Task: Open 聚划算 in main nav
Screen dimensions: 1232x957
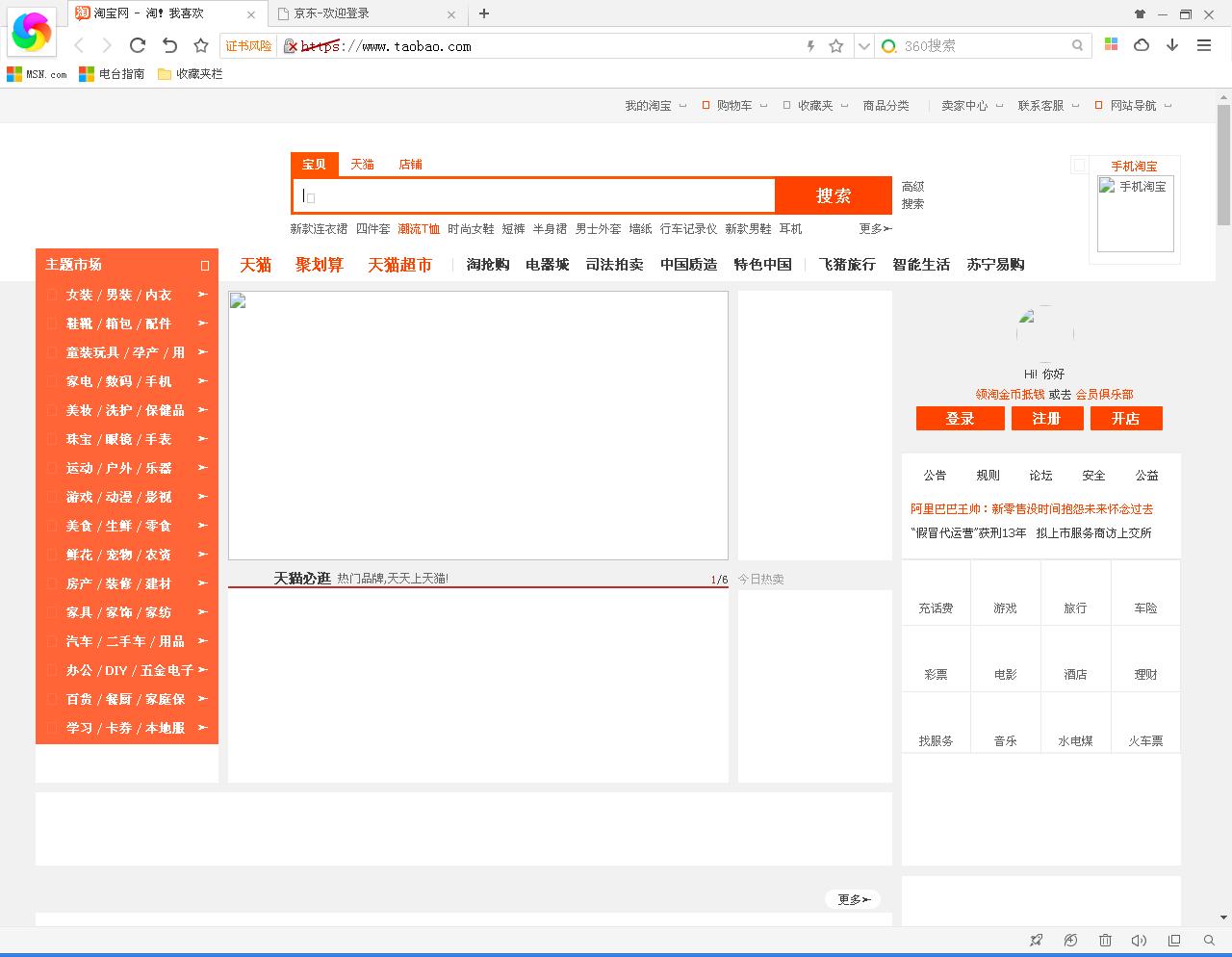Action: pos(320,265)
